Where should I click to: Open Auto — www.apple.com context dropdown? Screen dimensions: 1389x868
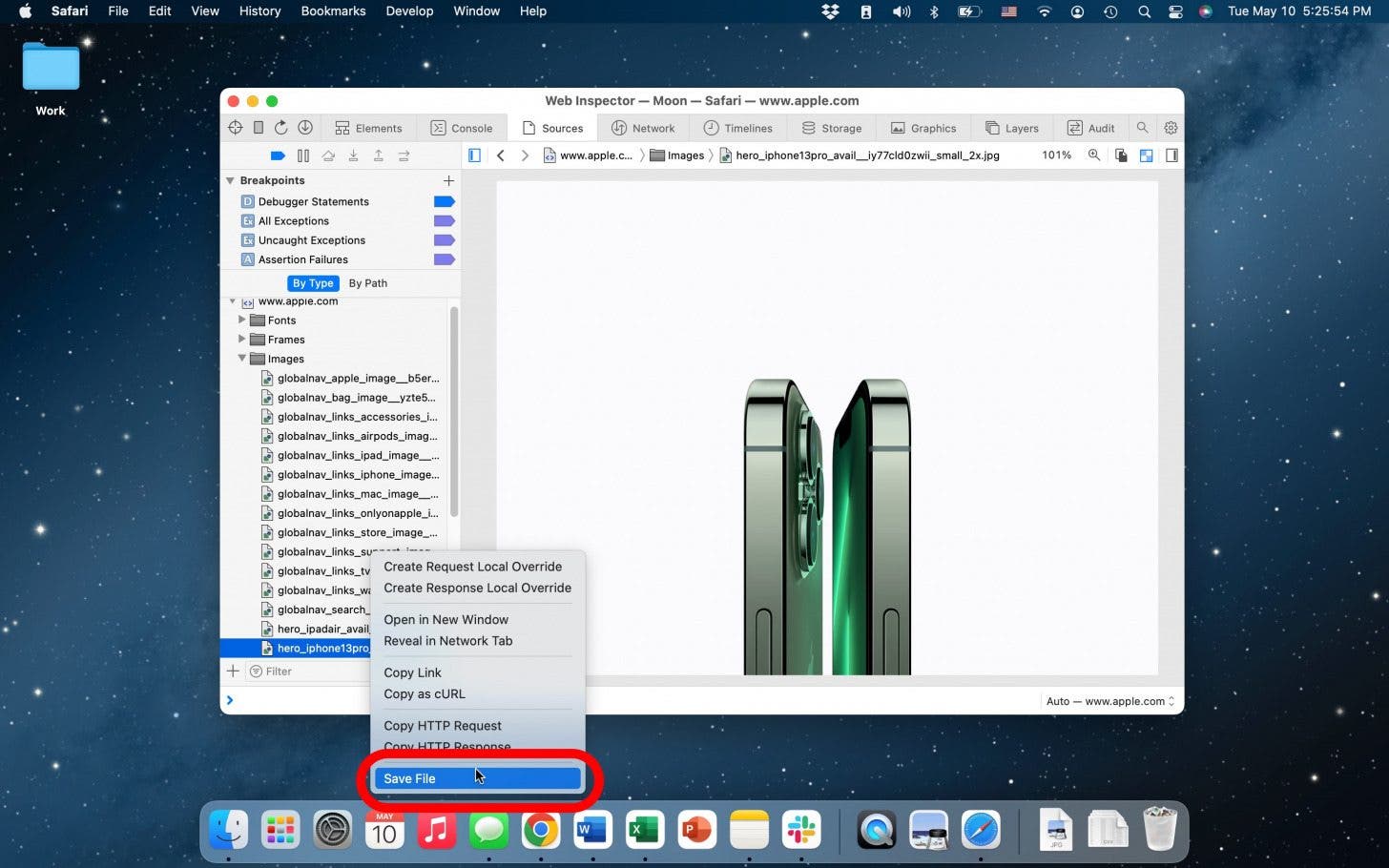click(1110, 701)
